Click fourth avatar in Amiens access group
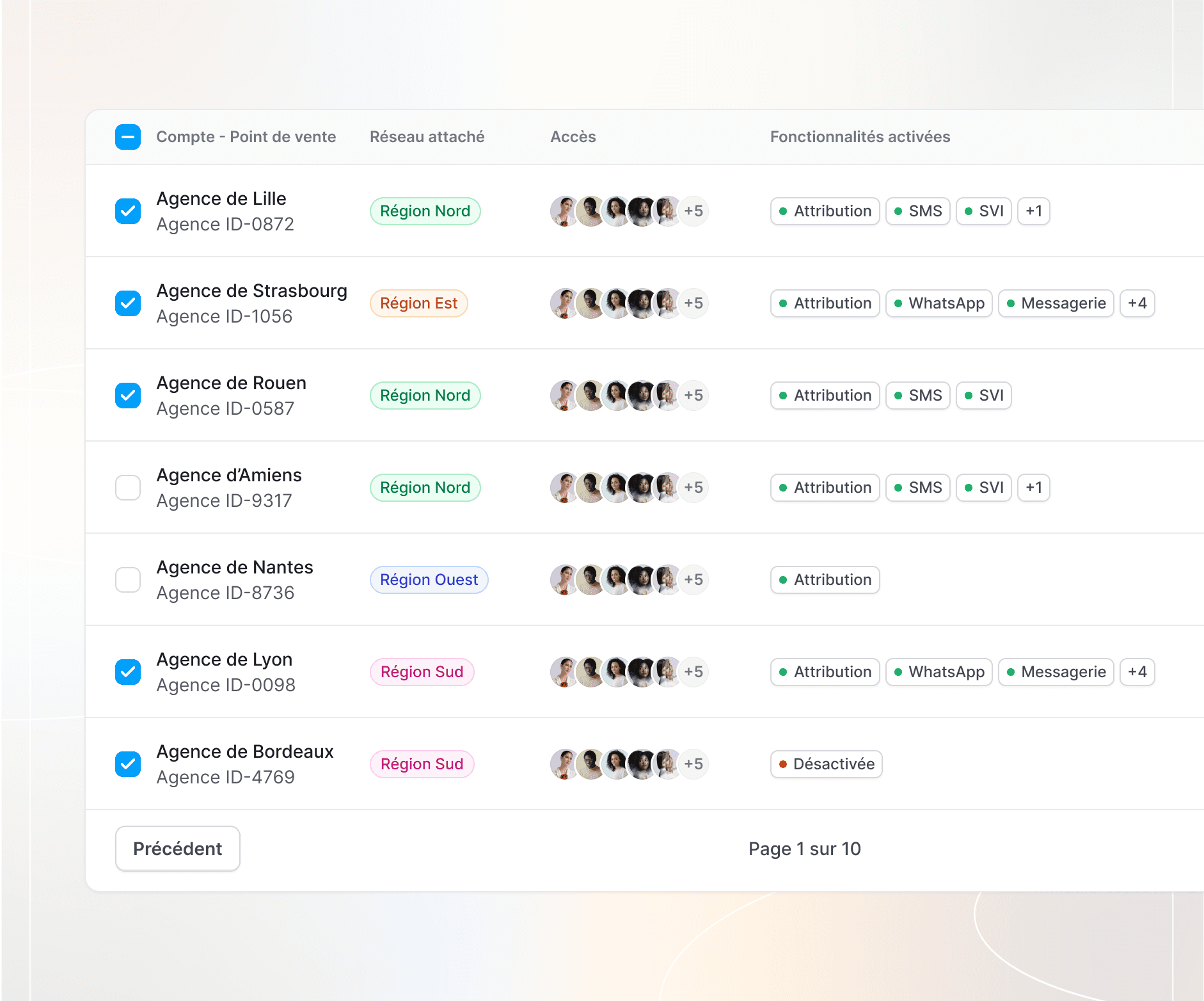This screenshot has width=1204, height=1001. tap(642, 488)
